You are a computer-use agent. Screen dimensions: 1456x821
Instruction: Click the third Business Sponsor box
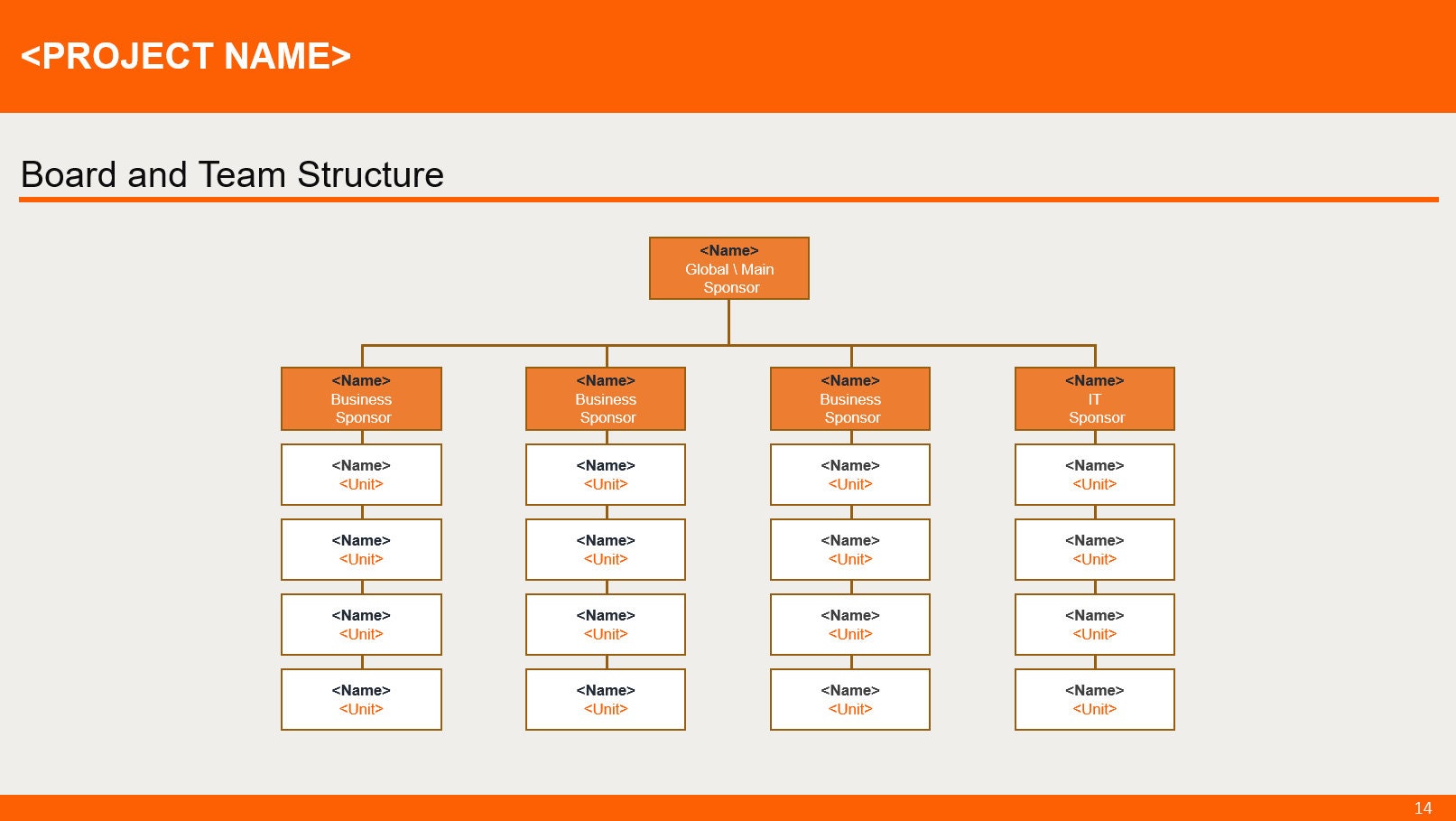click(x=849, y=398)
